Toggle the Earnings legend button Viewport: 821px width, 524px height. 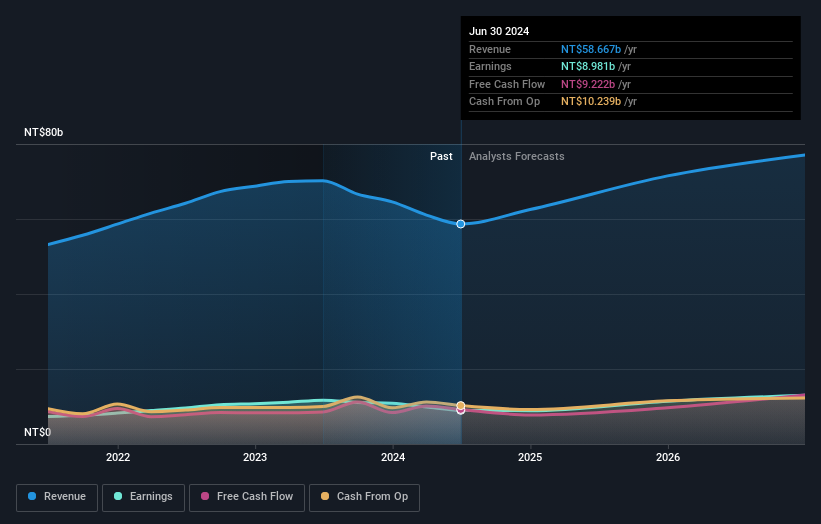(143, 497)
